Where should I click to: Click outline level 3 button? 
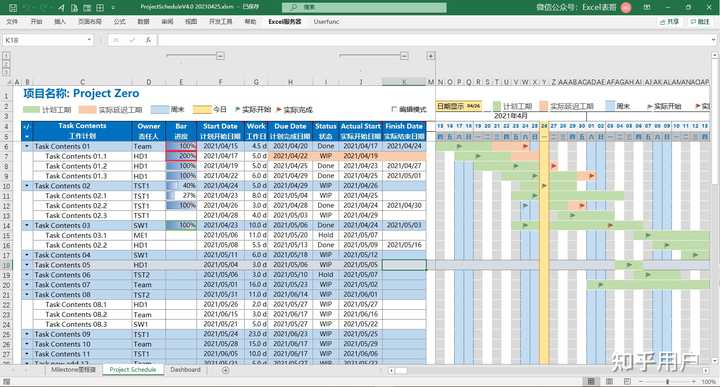pos(6,72)
